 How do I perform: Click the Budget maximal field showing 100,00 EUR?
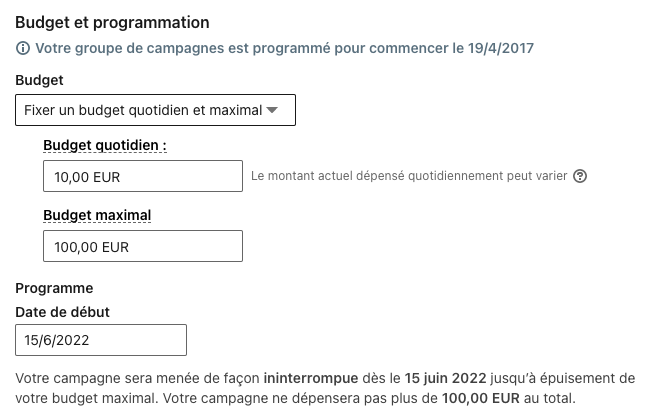point(143,246)
